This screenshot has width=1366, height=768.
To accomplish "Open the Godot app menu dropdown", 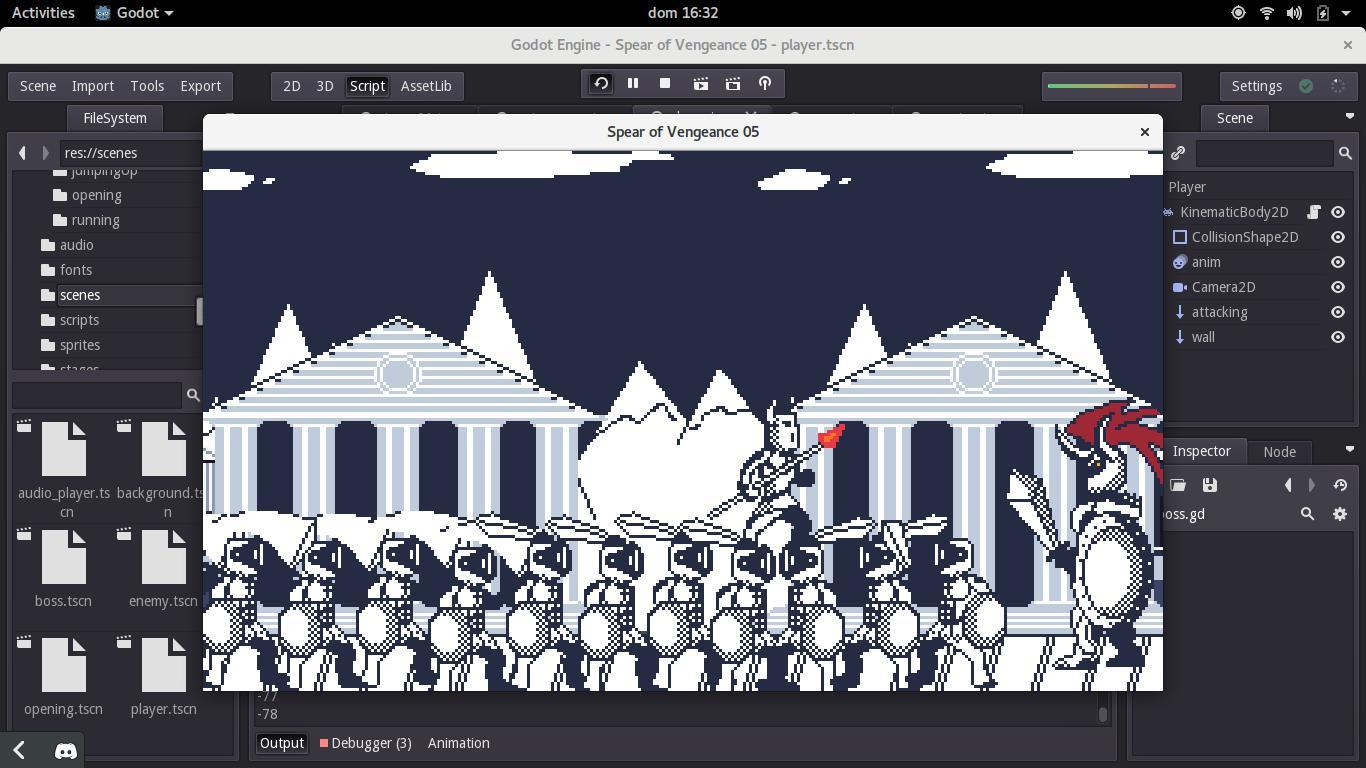I will click(x=135, y=13).
